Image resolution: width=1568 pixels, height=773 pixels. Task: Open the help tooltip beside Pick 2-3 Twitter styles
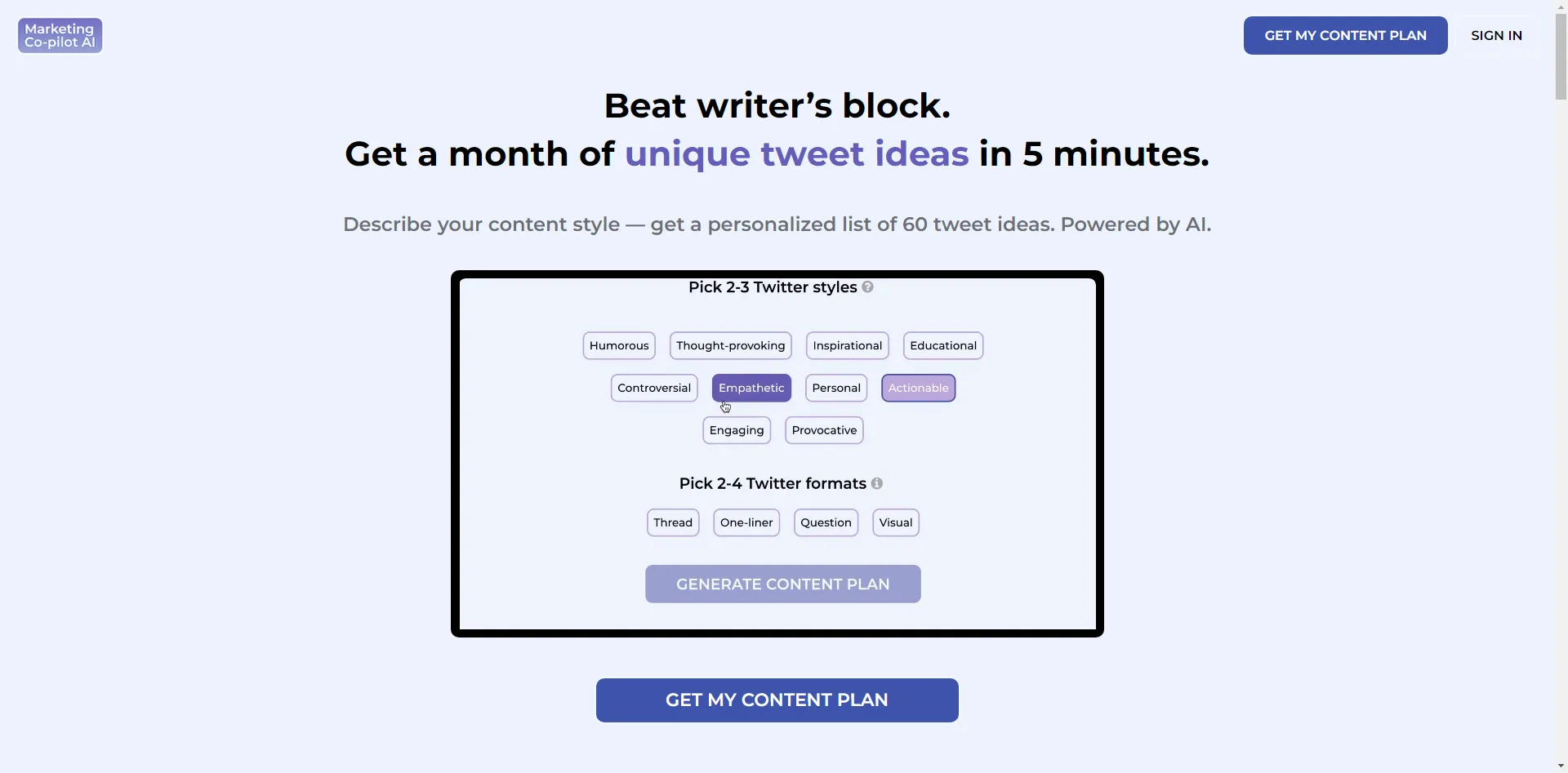click(867, 287)
